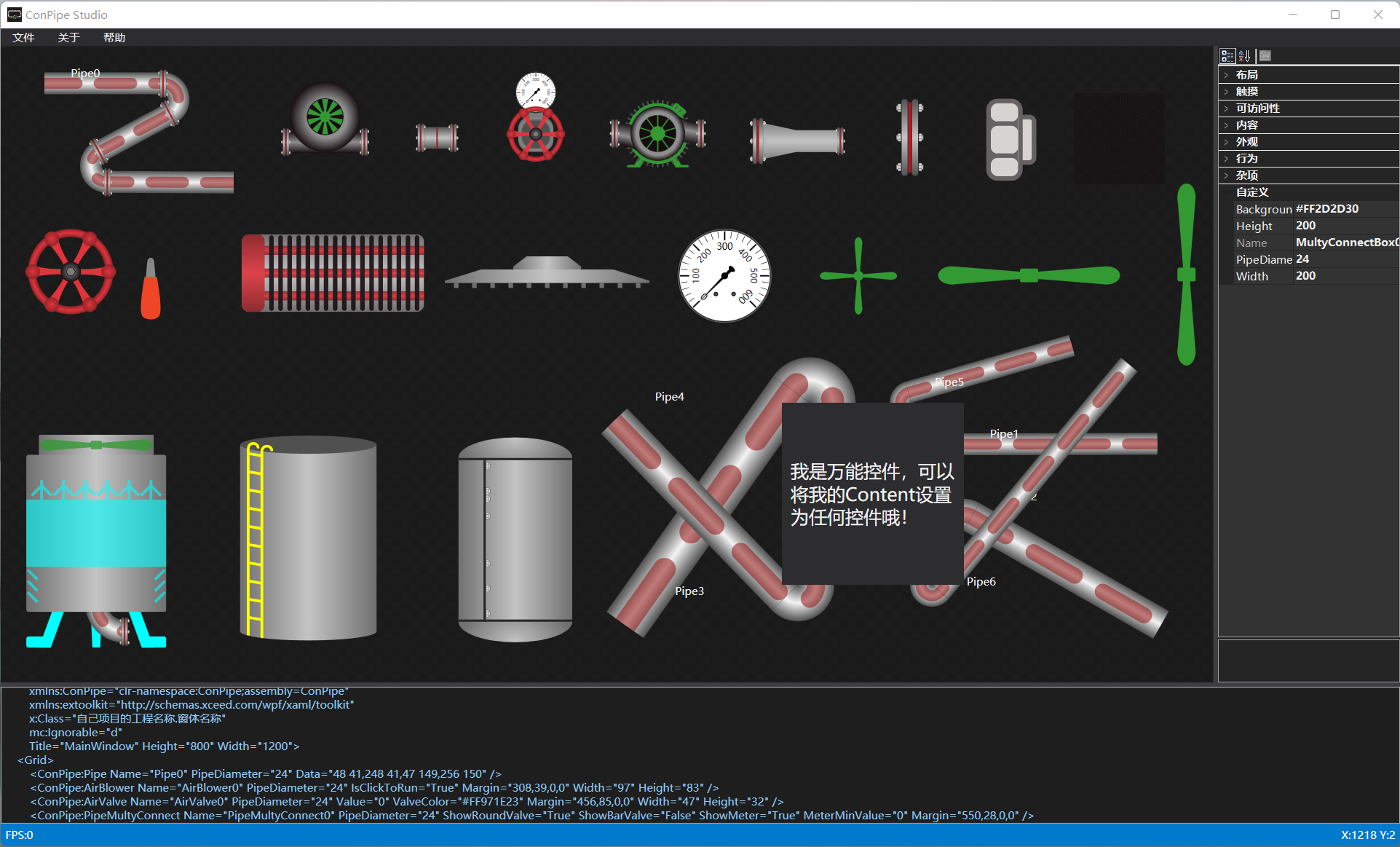The width and height of the screenshot is (1400, 847).
Task: Select the red striped heat exchanger
Action: (333, 273)
